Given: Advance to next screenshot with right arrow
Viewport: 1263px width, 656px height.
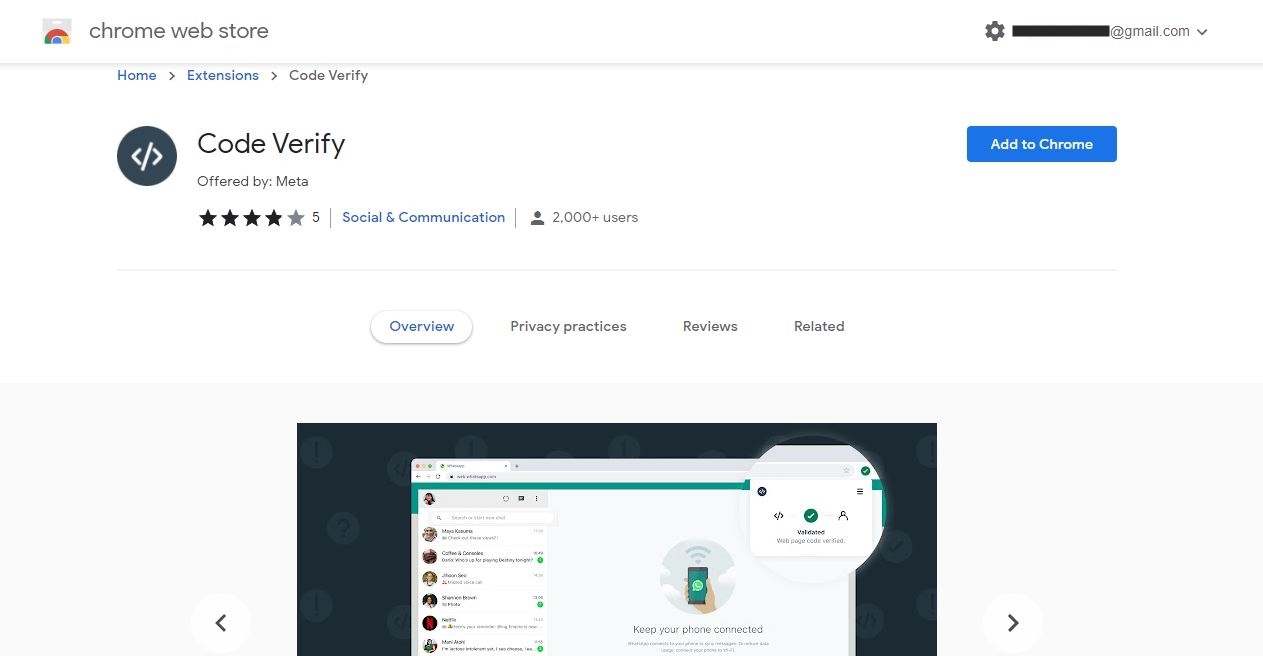Looking at the screenshot, I should [x=1013, y=623].
